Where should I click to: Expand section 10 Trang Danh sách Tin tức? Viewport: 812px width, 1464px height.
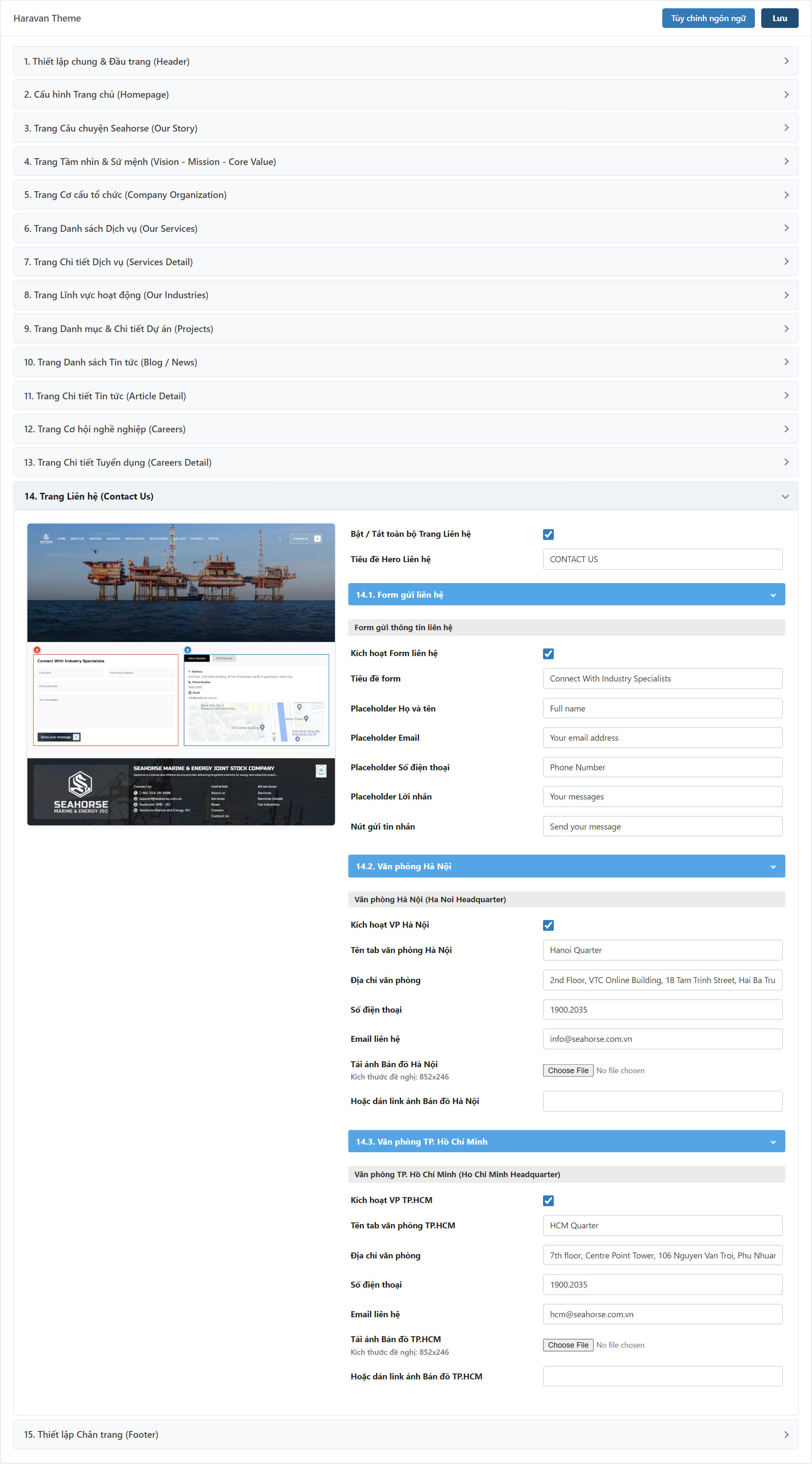406,362
